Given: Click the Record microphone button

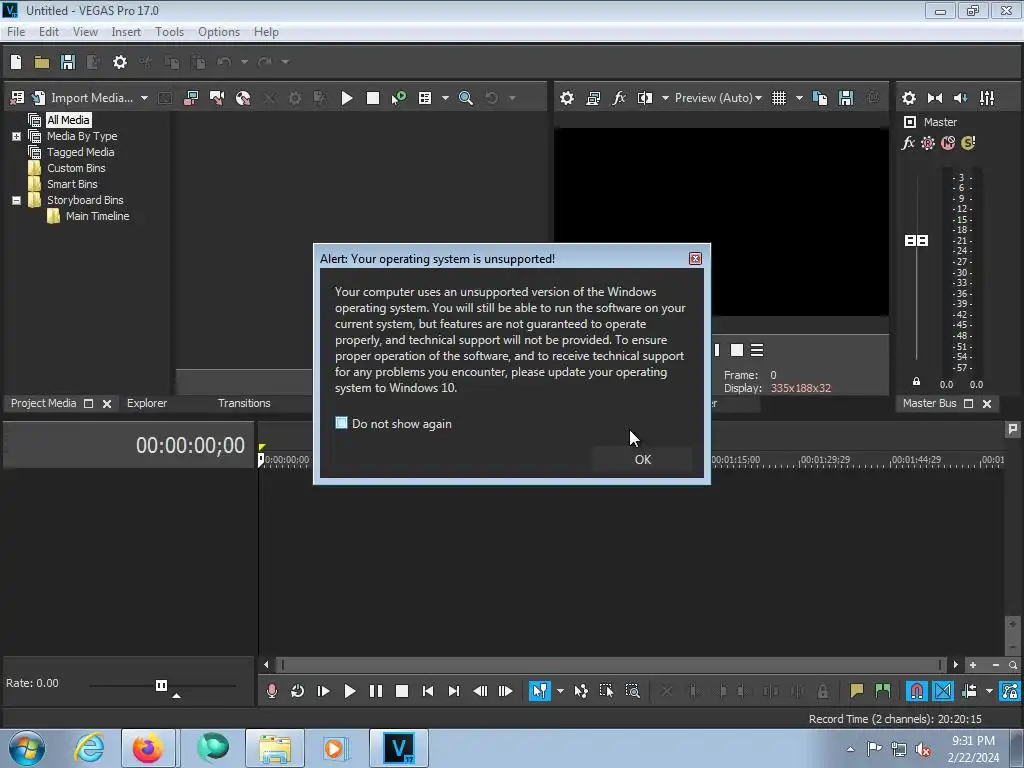Looking at the screenshot, I should [272, 691].
